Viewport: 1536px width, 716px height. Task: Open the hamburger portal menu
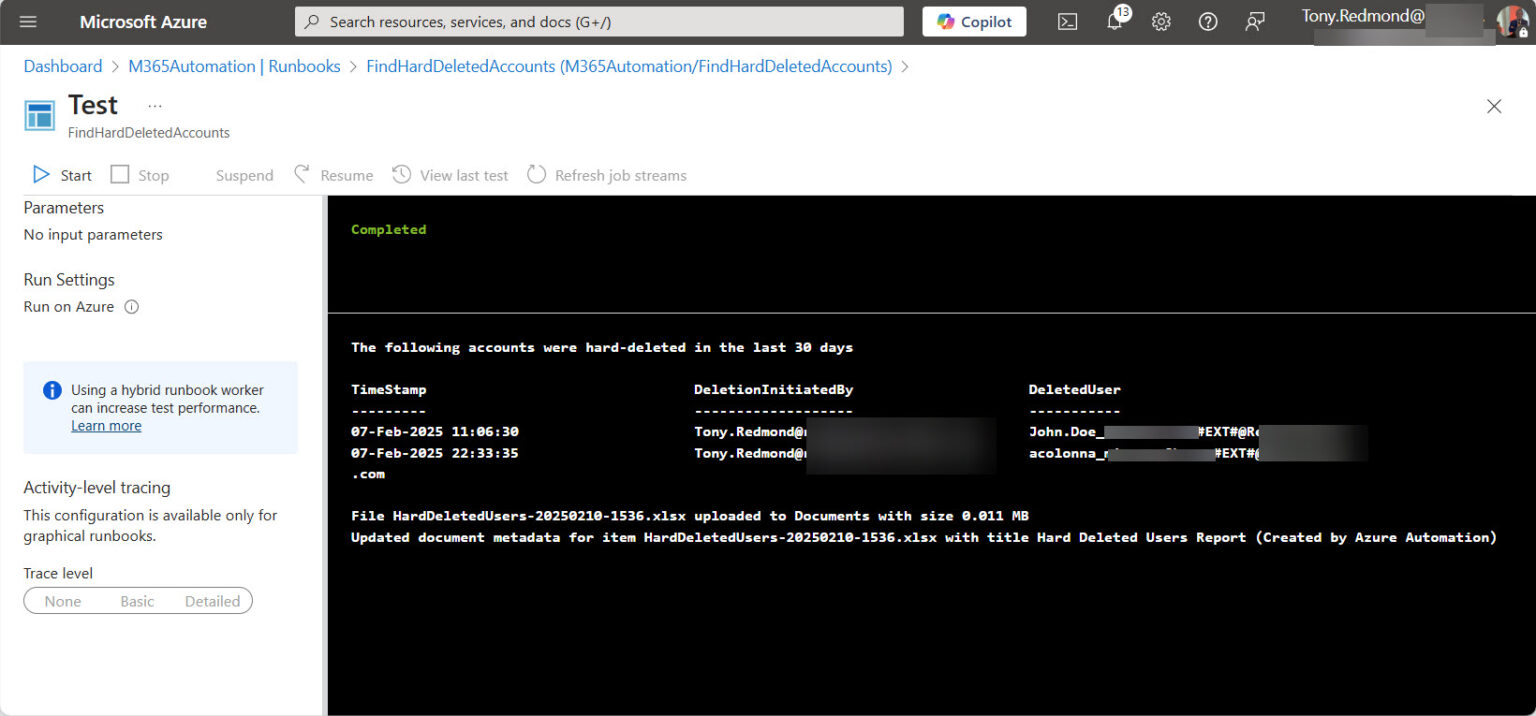click(x=28, y=22)
